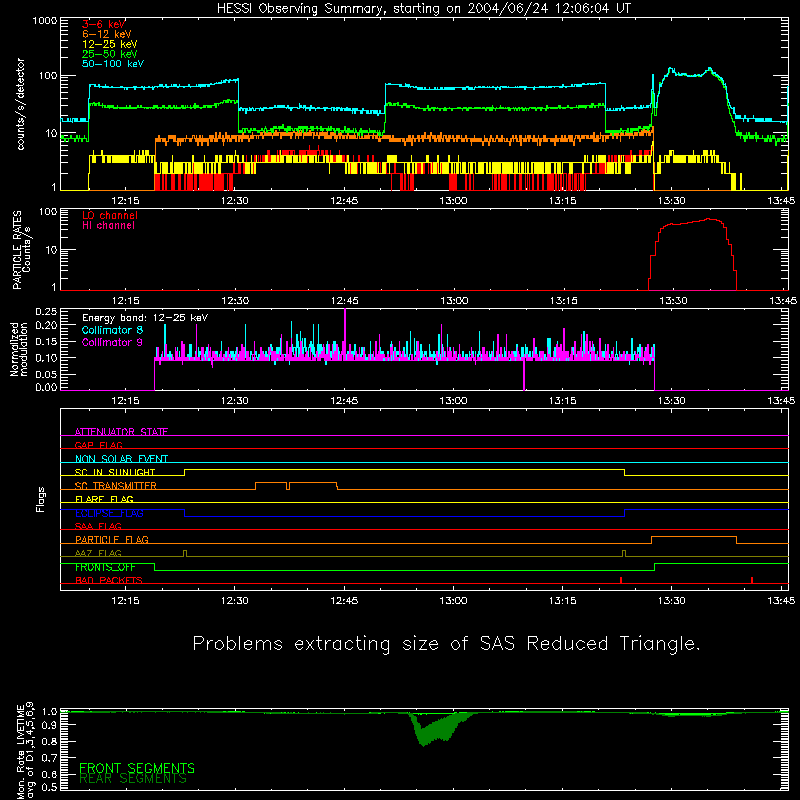
Task: Click the 0.9 value on the livetime y-axis
Action: tap(49, 725)
